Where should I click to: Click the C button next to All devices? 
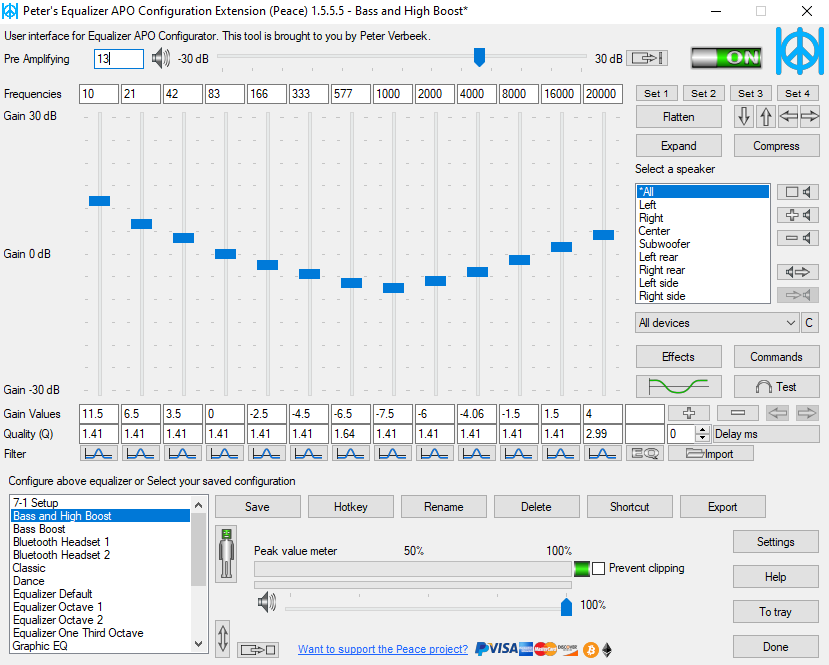point(809,323)
